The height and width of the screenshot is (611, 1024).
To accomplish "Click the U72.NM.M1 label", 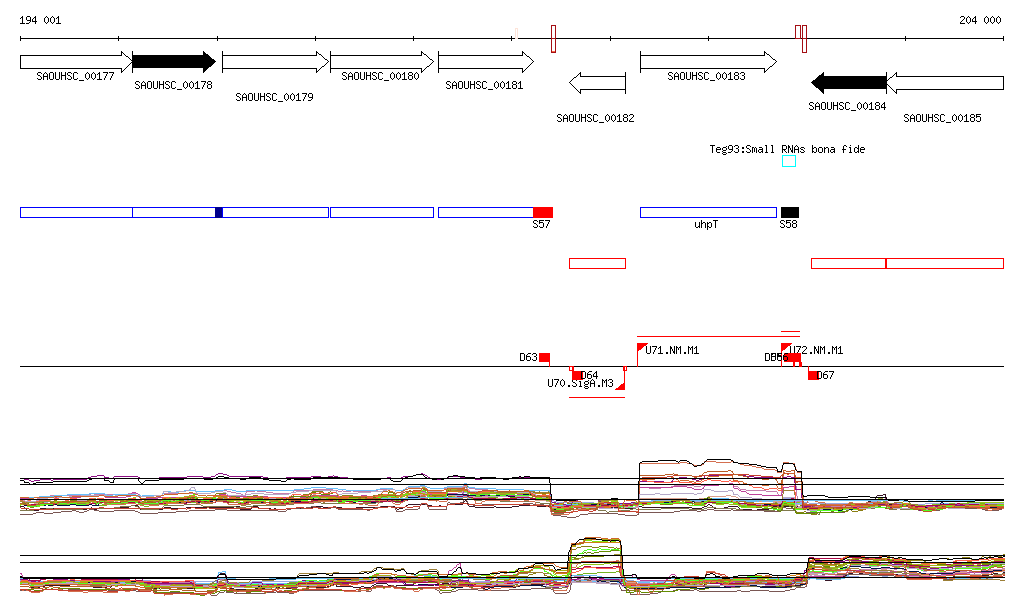I will tap(816, 351).
